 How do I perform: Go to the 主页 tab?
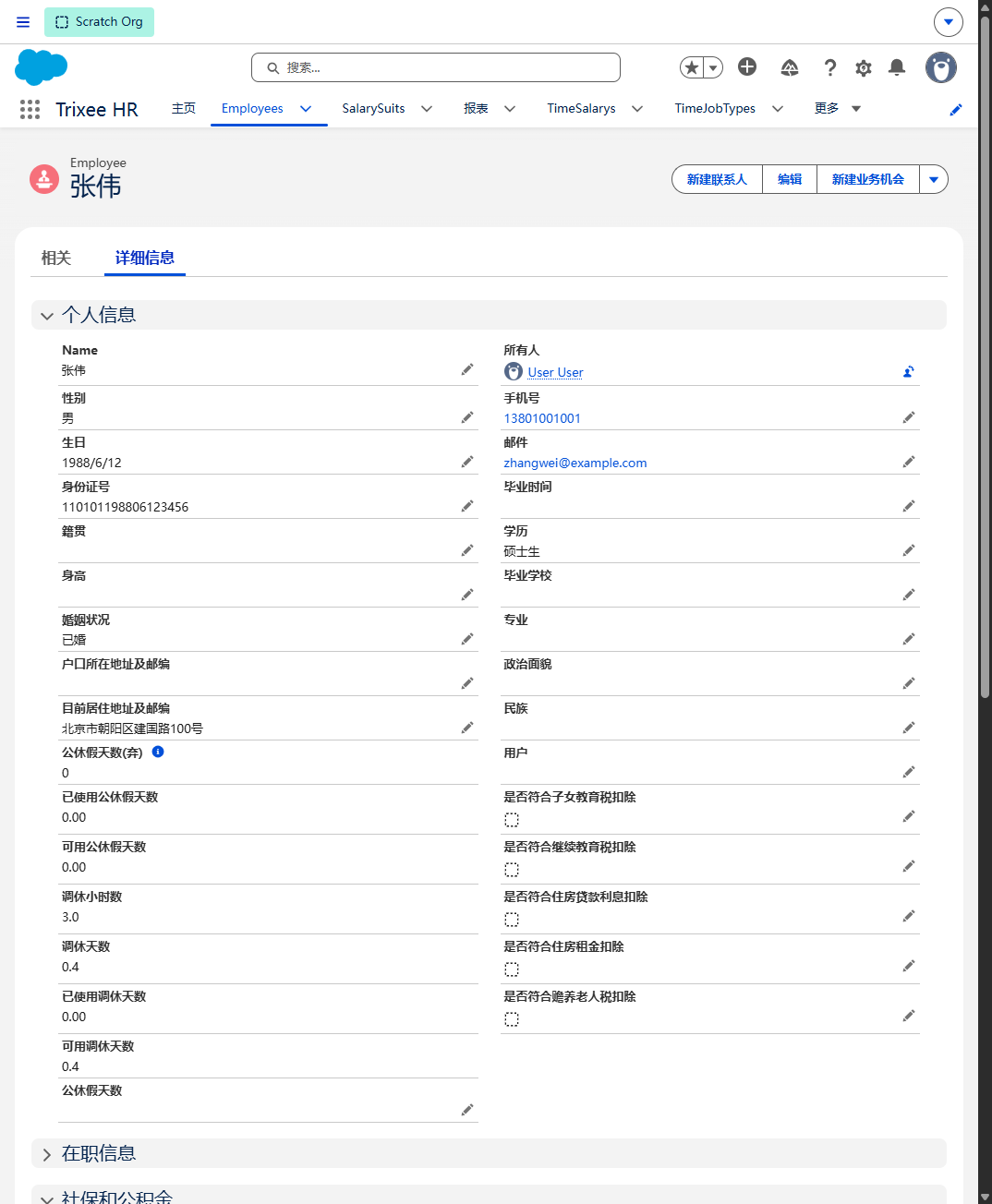point(184,109)
